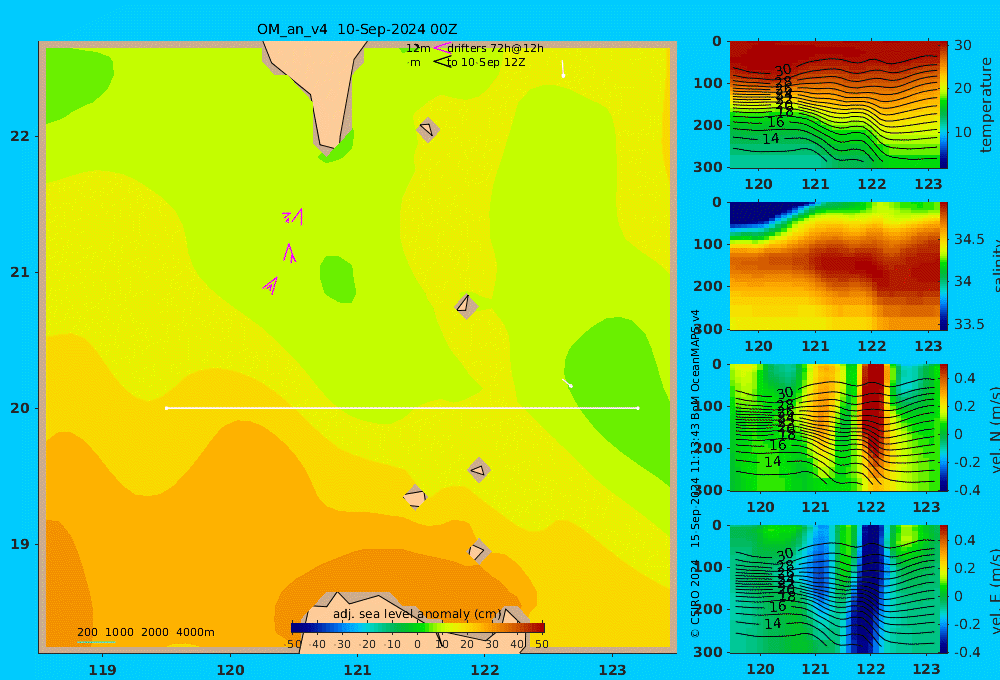Open the temperature section panel
The height and width of the screenshot is (680, 1000).
[834, 105]
